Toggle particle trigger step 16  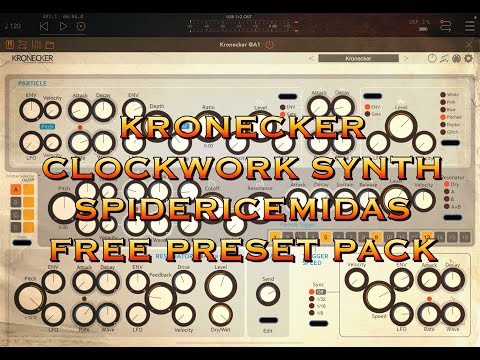point(465,237)
